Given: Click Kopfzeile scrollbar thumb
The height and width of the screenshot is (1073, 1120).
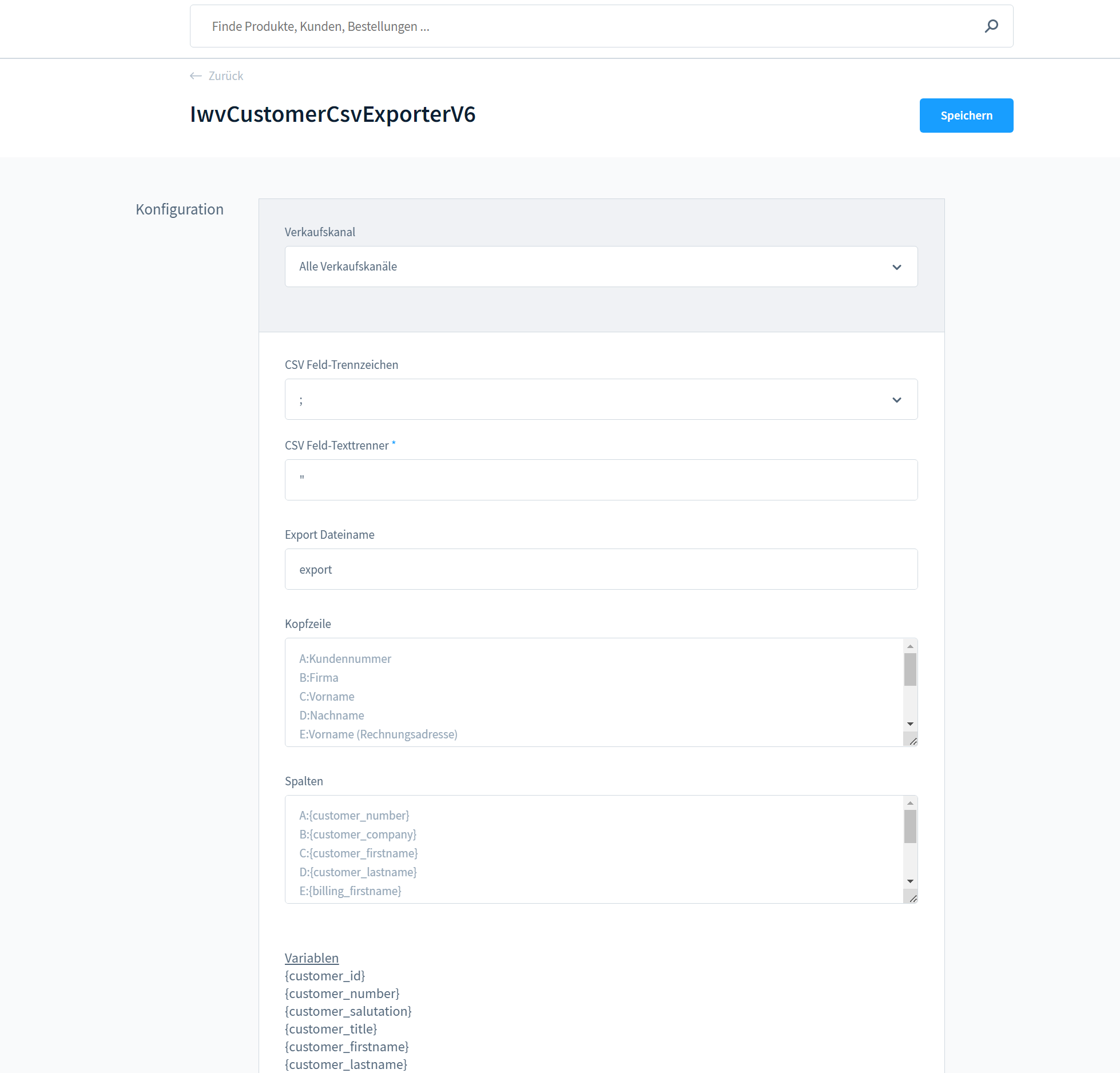Looking at the screenshot, I should point(910,669).
